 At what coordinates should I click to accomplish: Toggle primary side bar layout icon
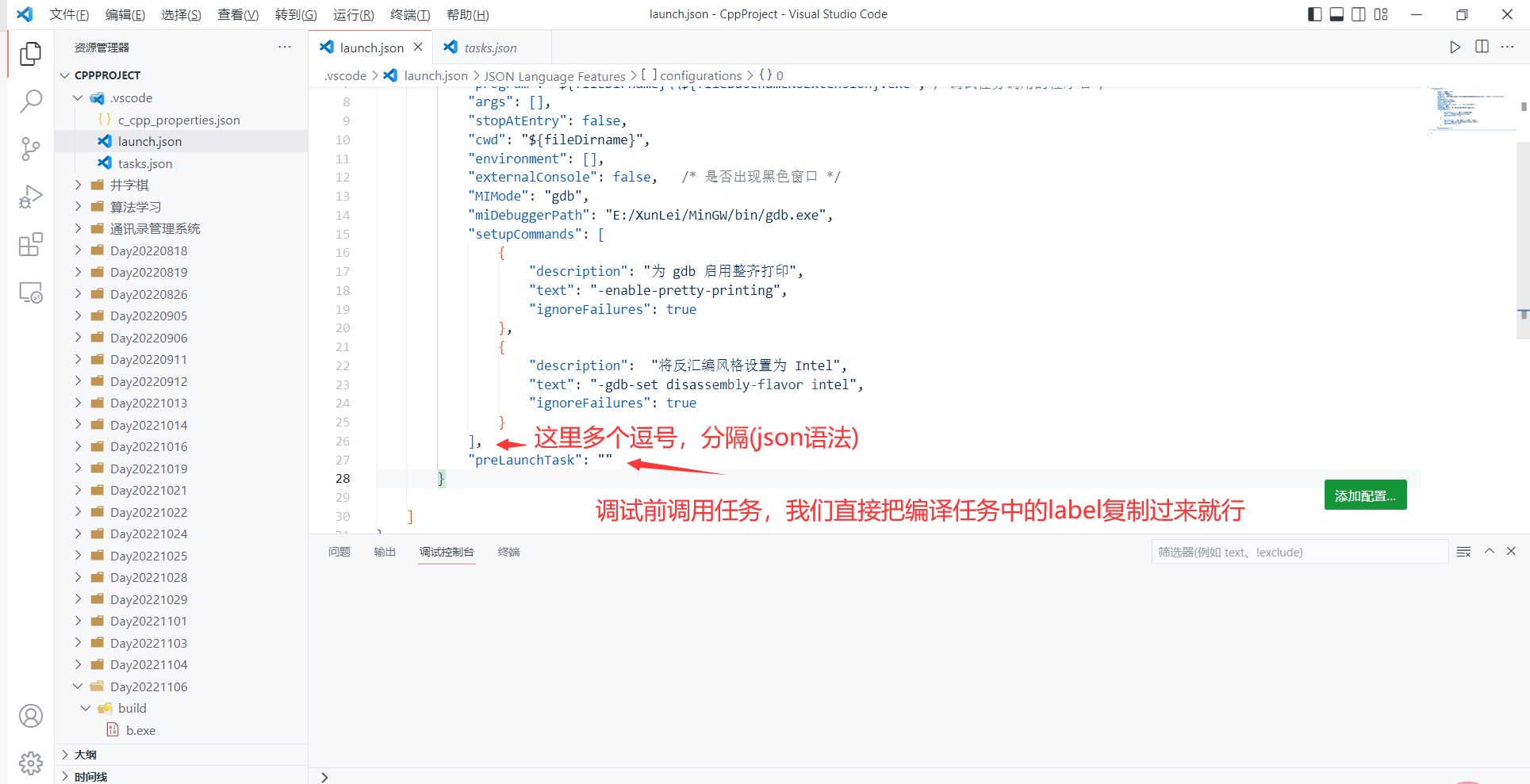pos(1314,14)
